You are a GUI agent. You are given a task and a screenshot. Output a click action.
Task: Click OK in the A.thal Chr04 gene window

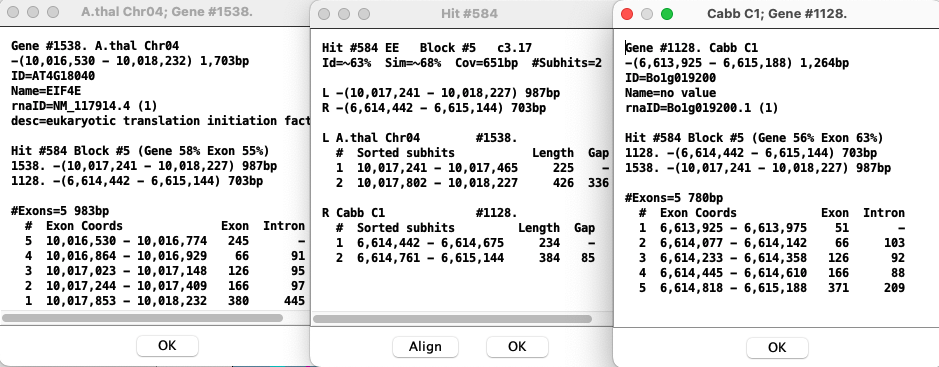point(167,345)
